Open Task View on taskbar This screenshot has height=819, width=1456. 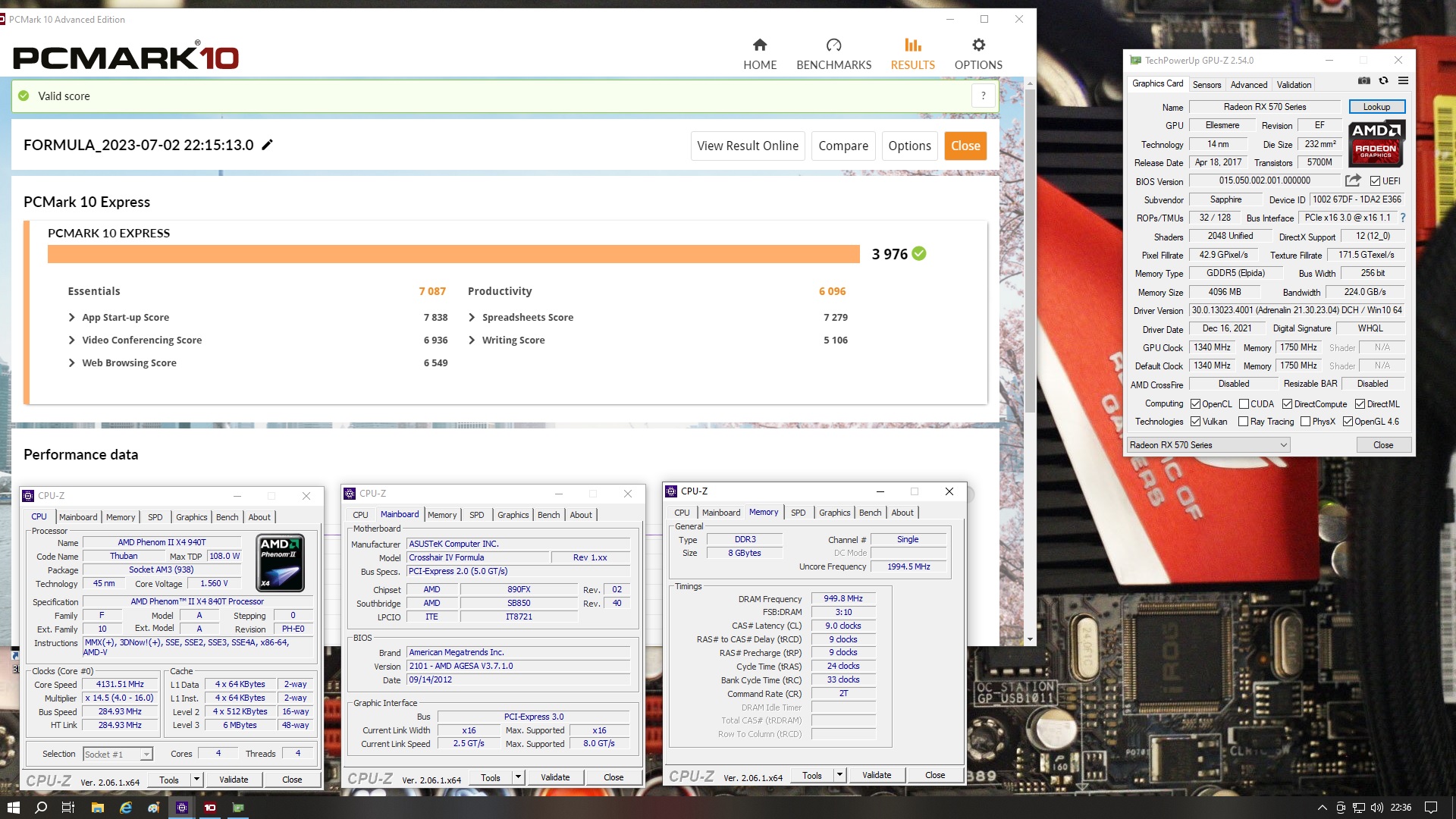coord(68,808)
